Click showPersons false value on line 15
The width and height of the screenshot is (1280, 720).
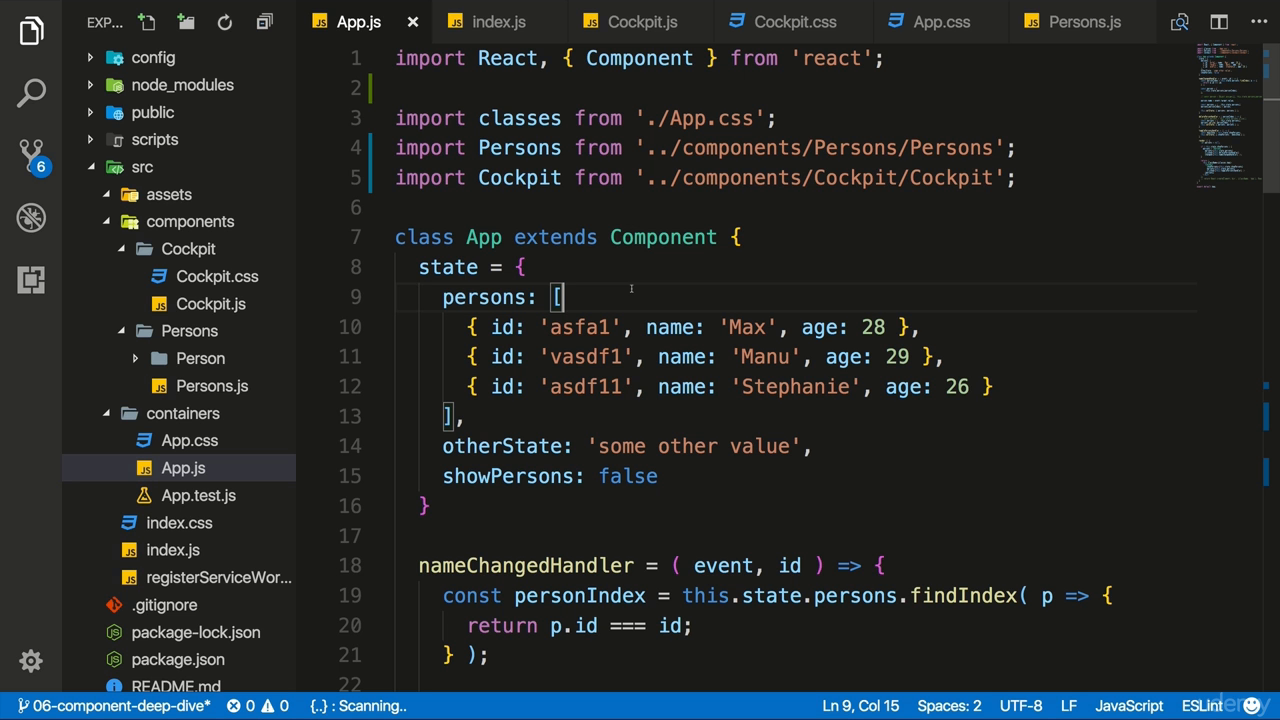tap(628, 476)
